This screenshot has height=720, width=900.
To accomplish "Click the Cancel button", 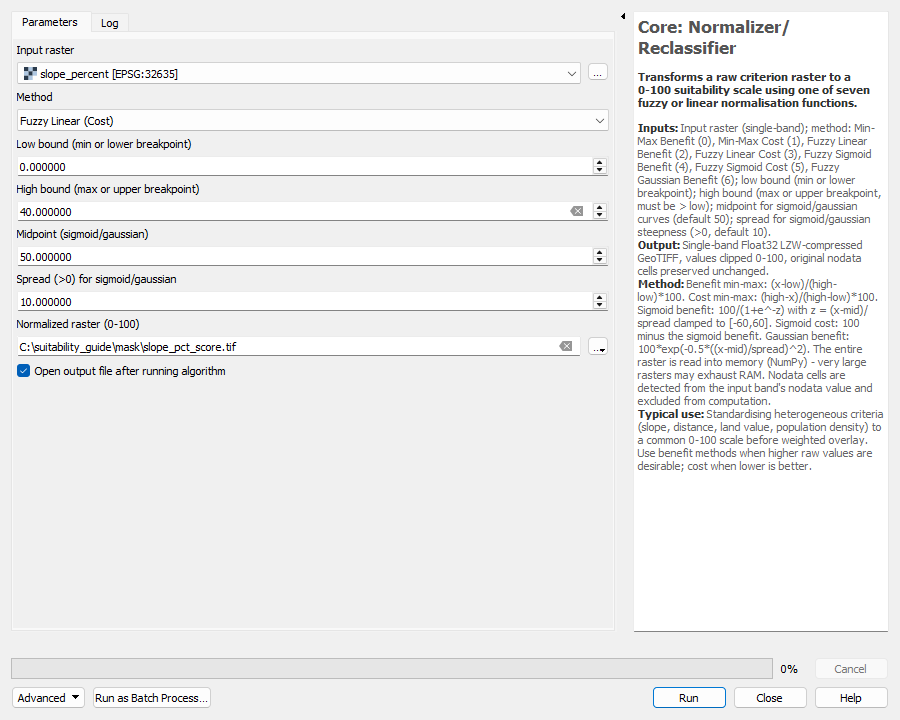I will pyautogui.click(x=851, y=669).
